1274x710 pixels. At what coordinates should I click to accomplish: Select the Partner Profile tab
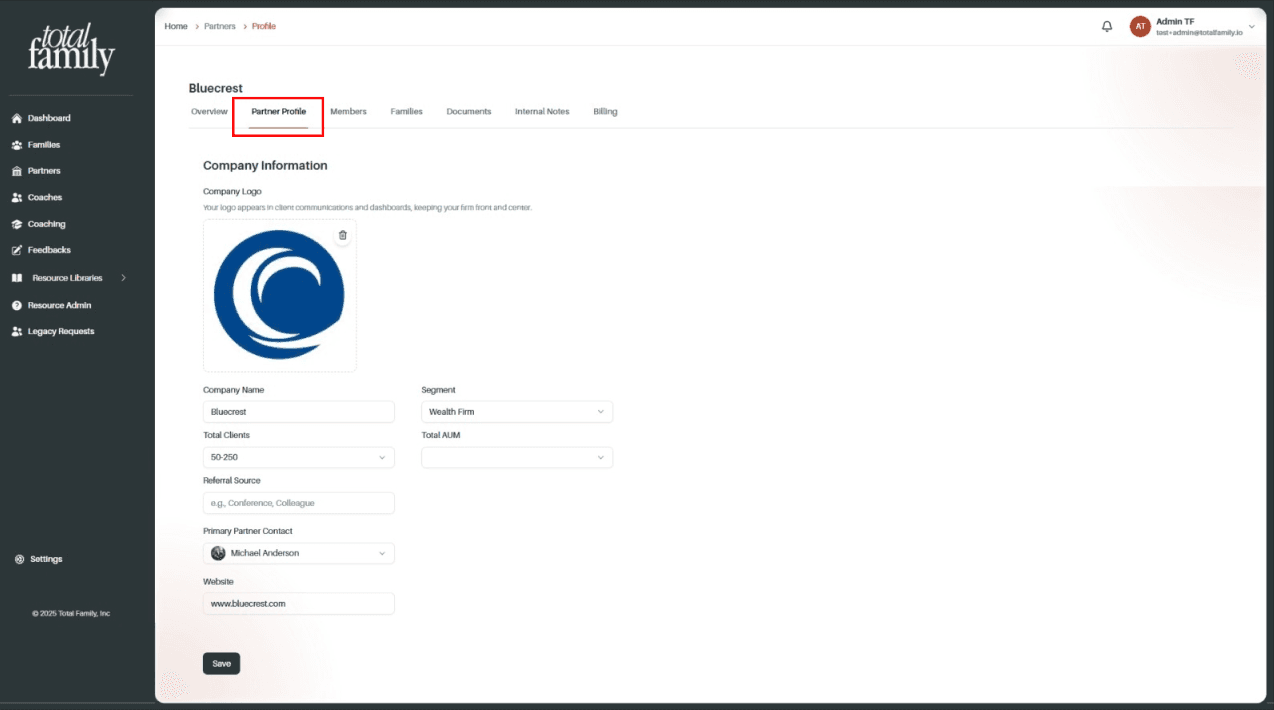tap(279, 112)
